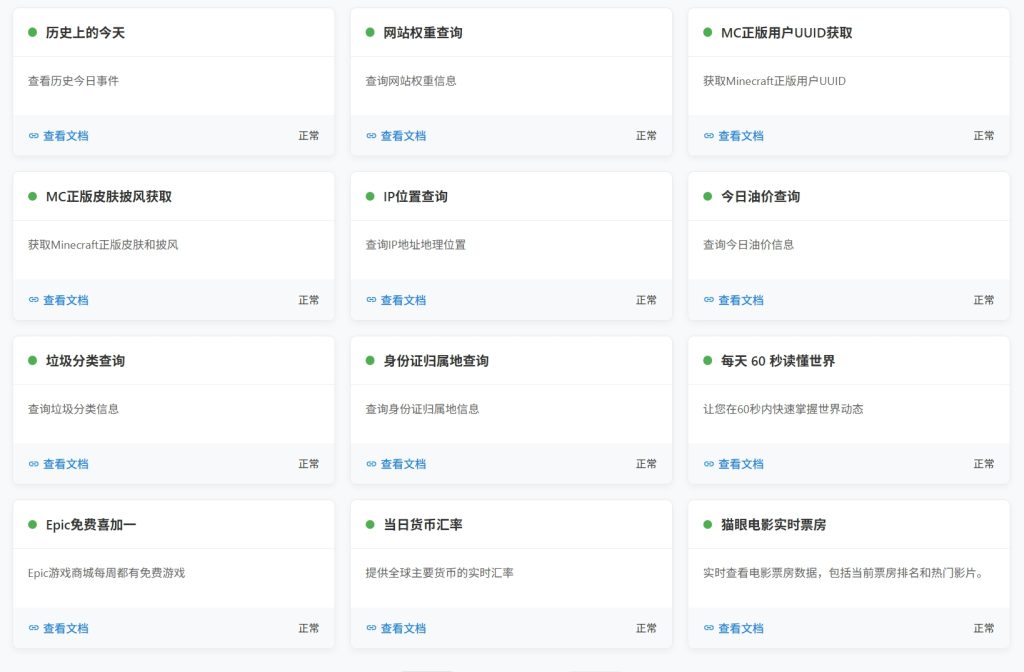The width and height of the screenshot is (1024, 672).
Task: Click the description 查询IP地址地理位置
Action: pyautogui.click(x=415, y=244)
